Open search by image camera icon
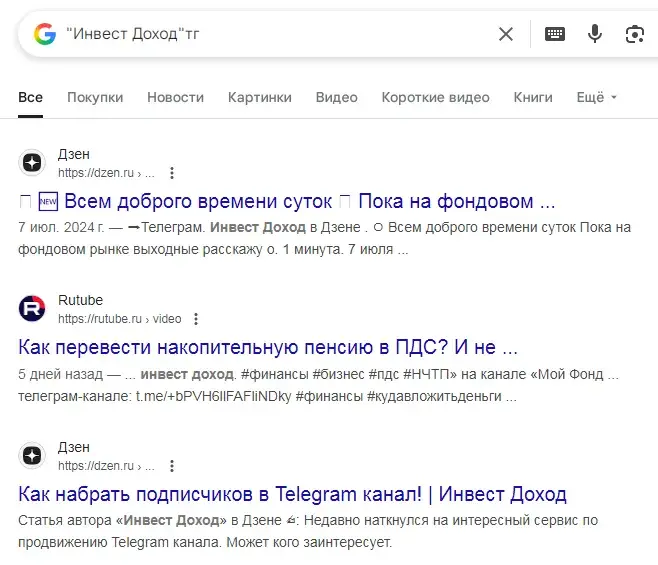 [634, 34]
